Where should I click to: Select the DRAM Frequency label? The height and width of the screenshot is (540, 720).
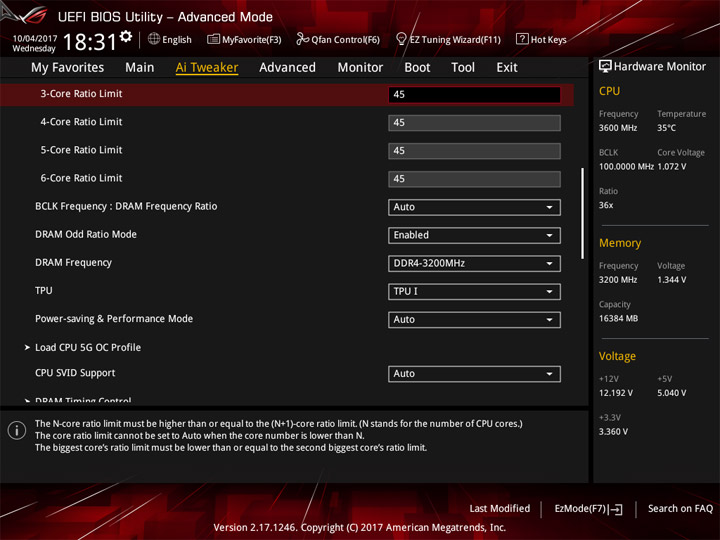73,263
